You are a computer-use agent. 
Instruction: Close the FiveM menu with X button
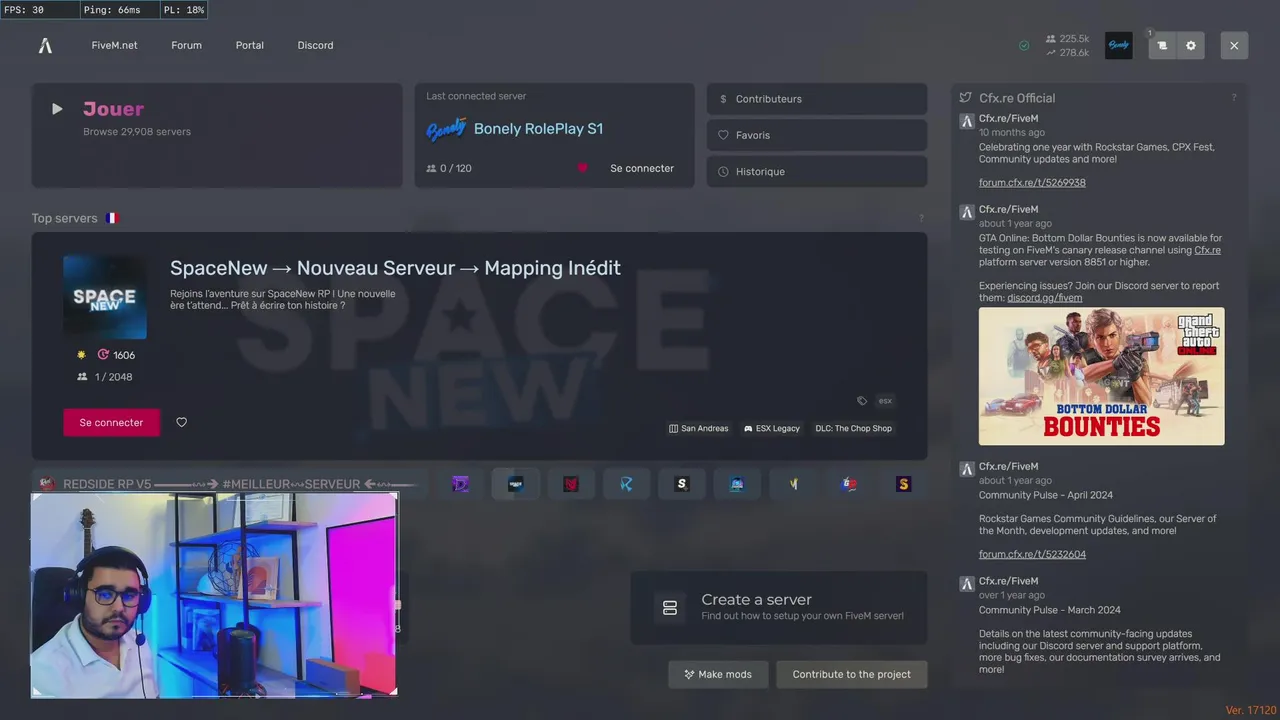[x=1234, y=46]
